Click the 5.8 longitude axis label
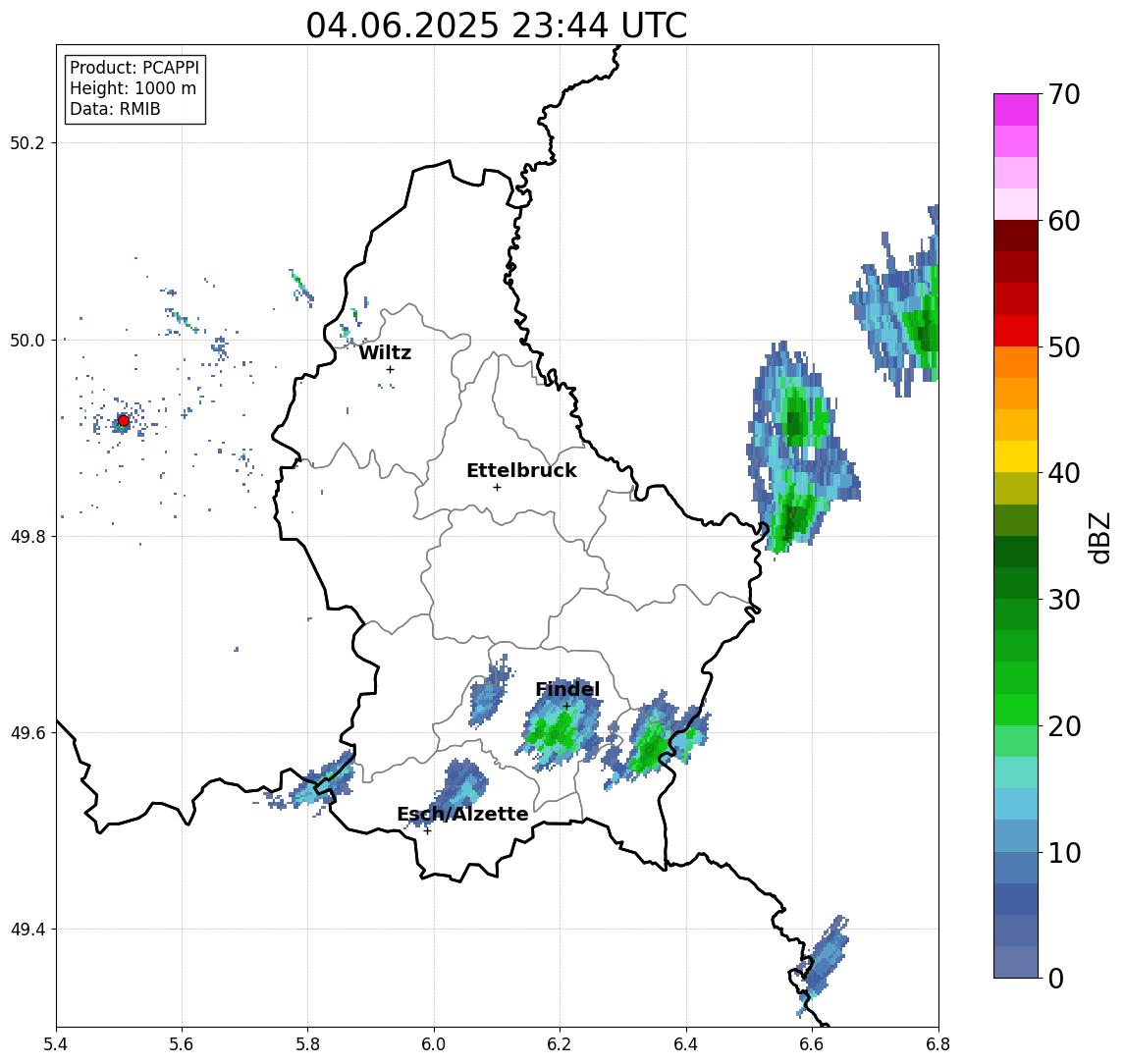1124x1064 pixels. [x=307, y=1044]
